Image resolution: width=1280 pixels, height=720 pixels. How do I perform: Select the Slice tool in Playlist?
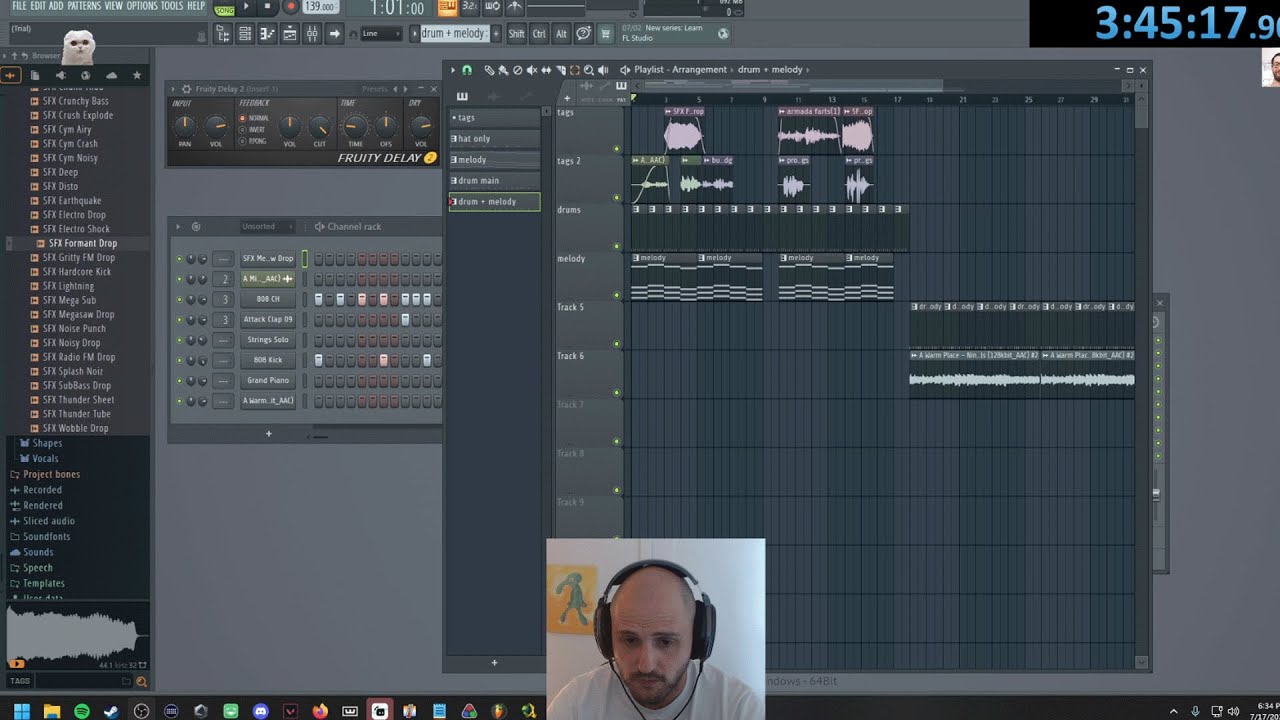coord(560,70)
